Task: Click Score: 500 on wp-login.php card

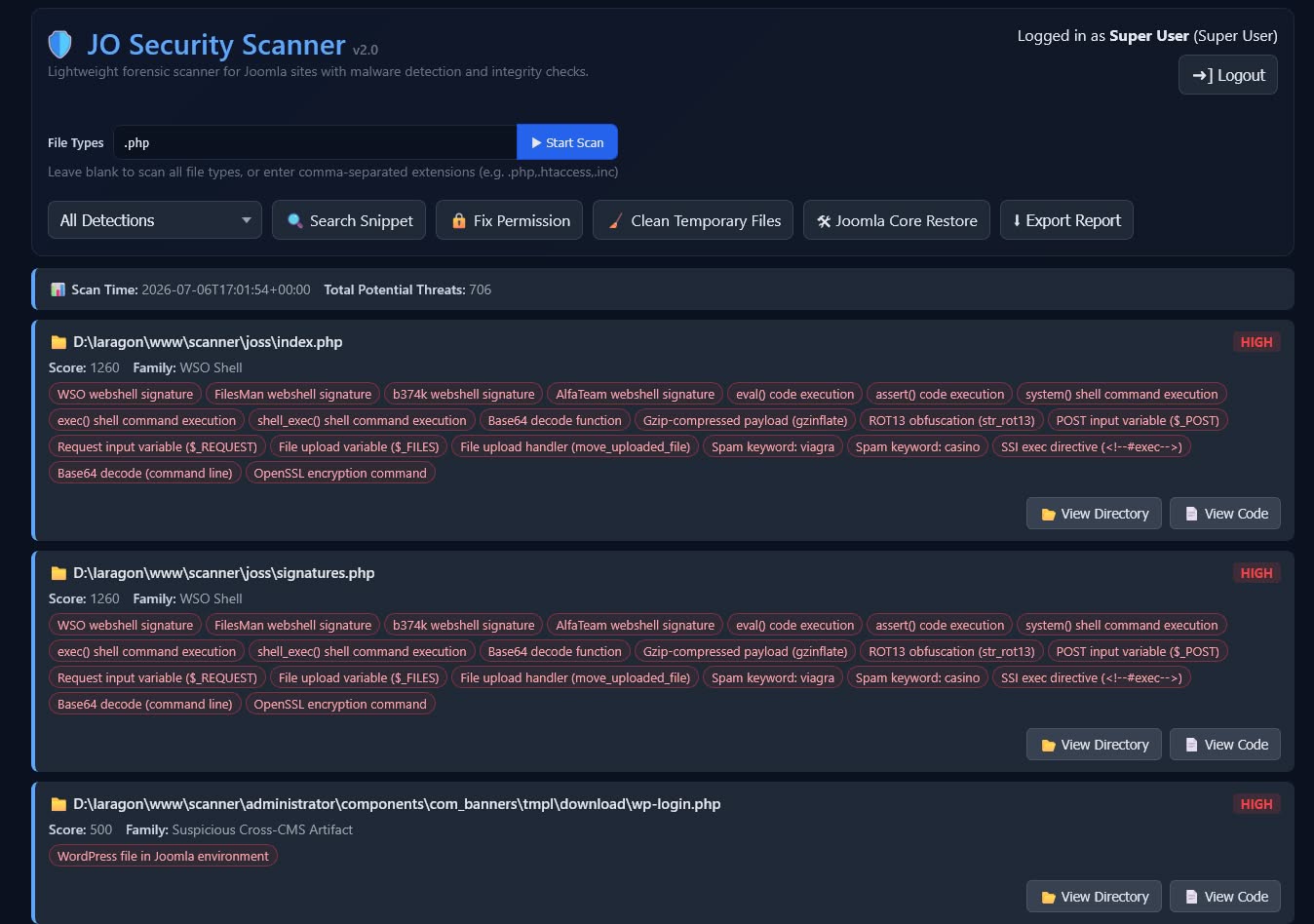Action: pyautogui.click(x=80, y=829)
